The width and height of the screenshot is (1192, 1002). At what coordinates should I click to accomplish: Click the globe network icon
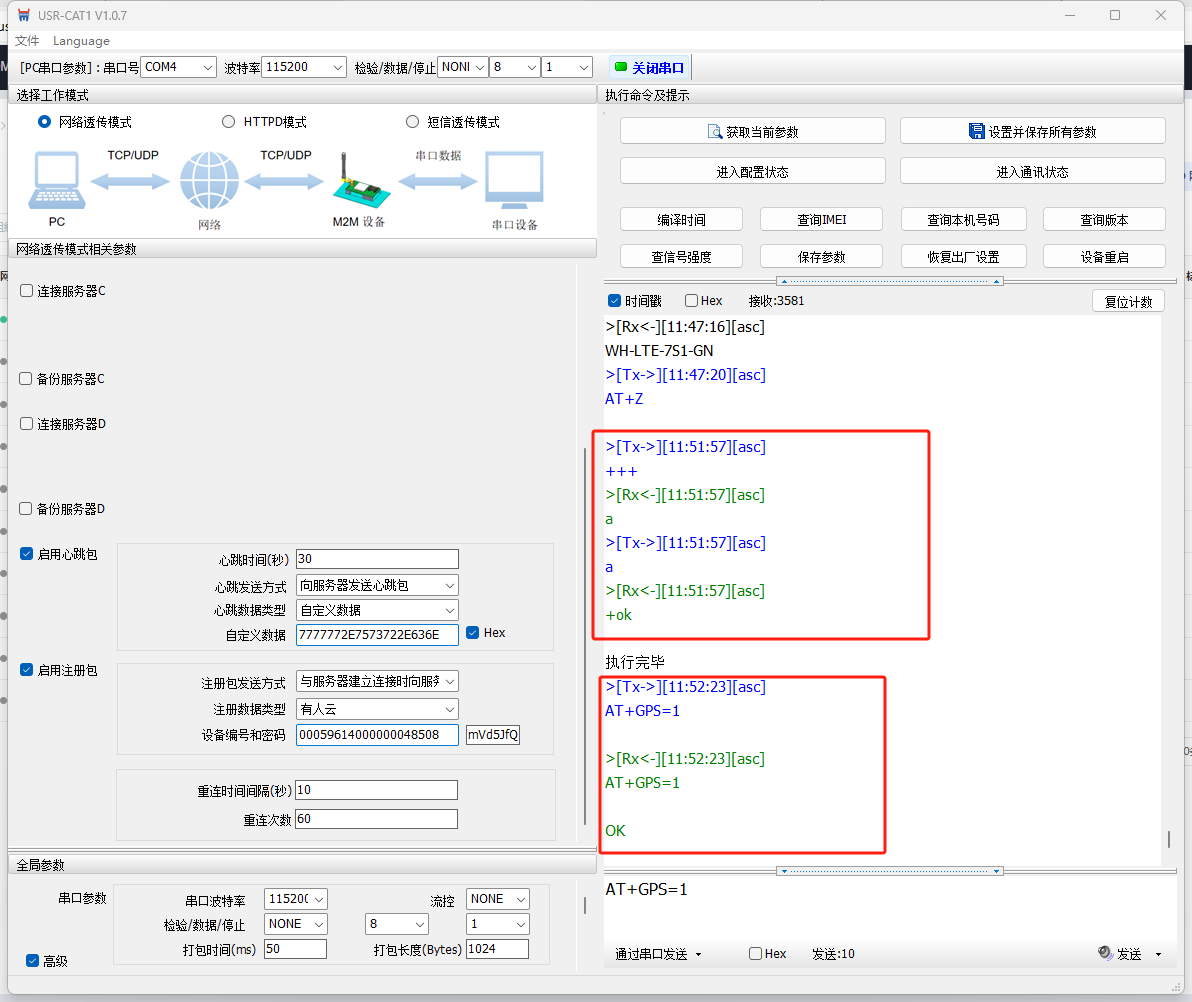[209, 182]
